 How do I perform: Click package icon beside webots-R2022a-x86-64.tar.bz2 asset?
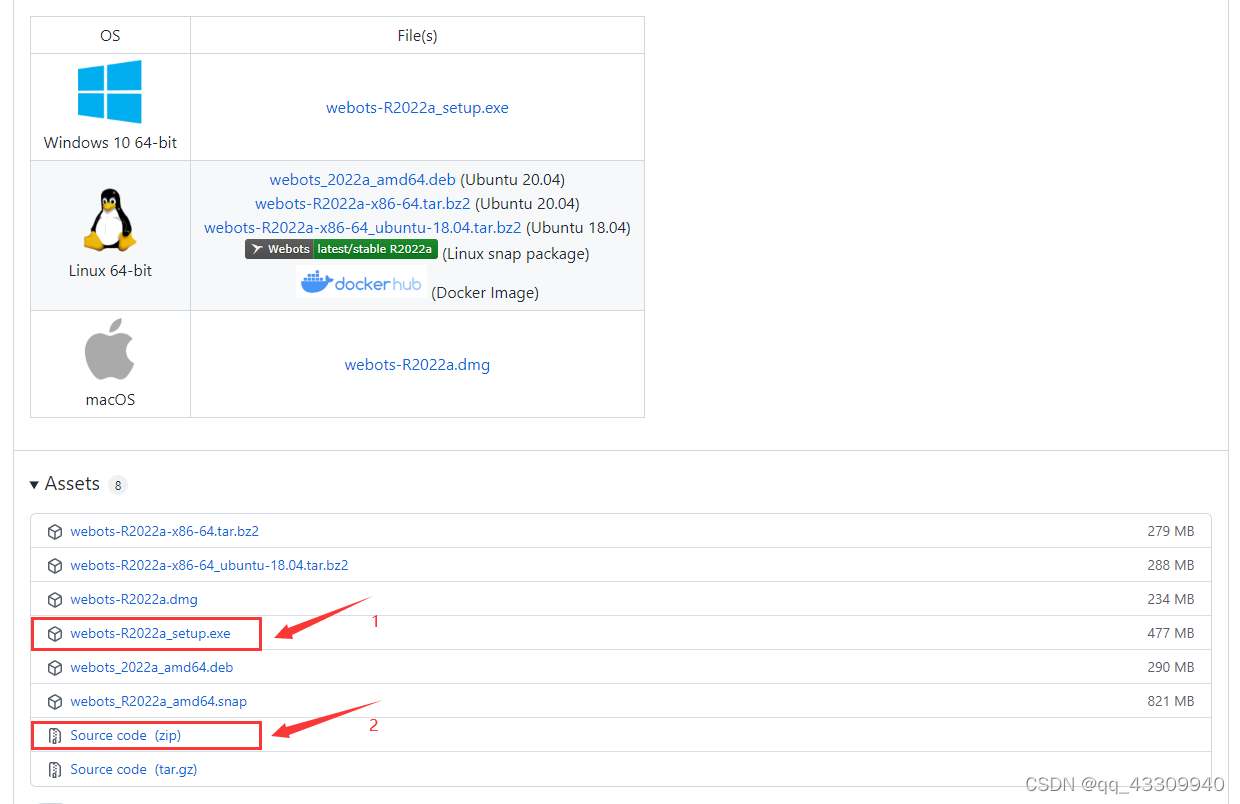tap(55, 532)
